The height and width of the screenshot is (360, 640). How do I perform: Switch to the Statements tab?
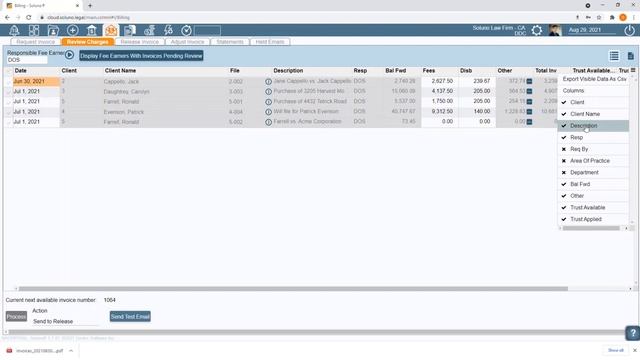[x=230, y=42]
